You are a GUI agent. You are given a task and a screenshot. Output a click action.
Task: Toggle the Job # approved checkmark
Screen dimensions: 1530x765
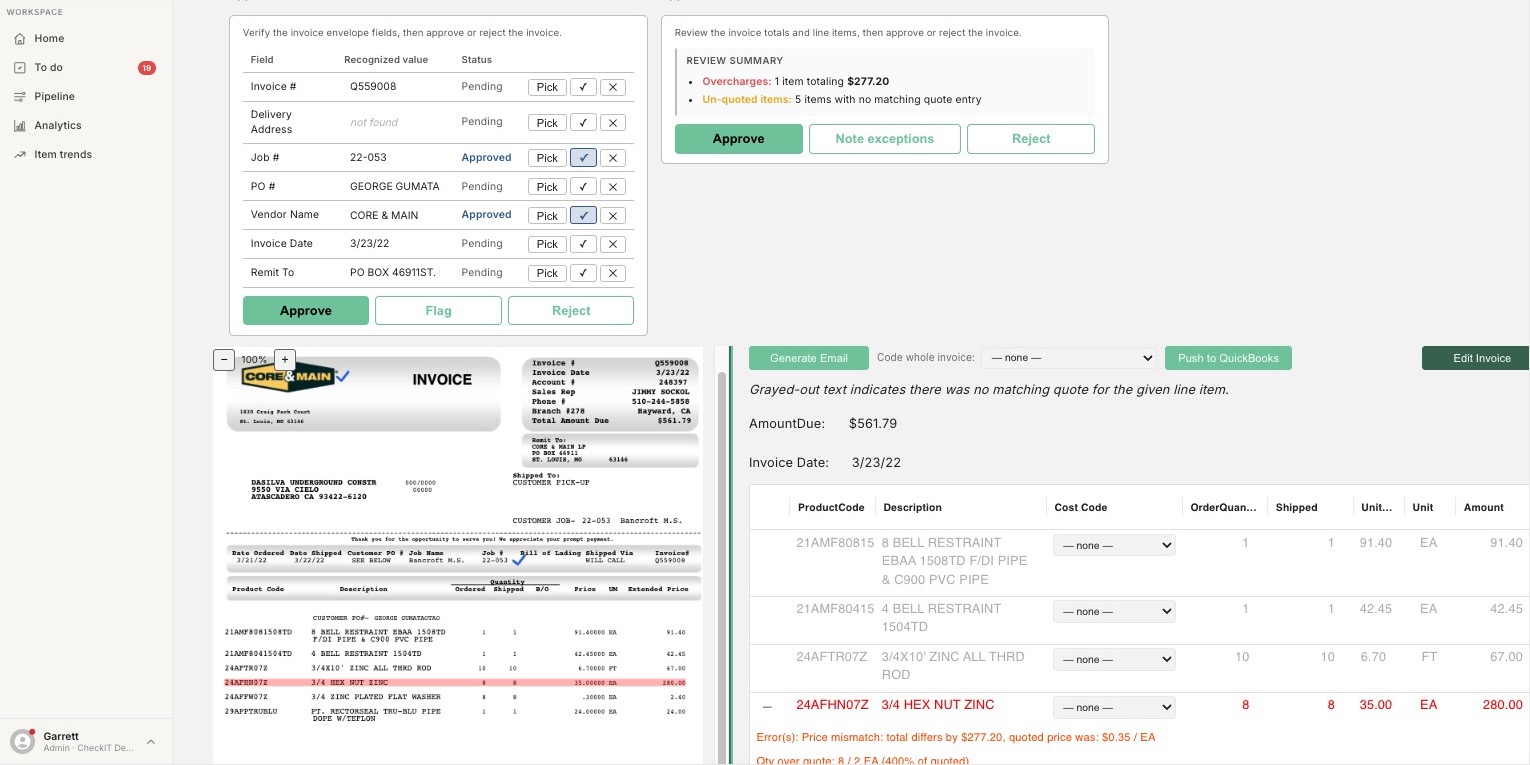pyautogui.click(x=583, y=158)
